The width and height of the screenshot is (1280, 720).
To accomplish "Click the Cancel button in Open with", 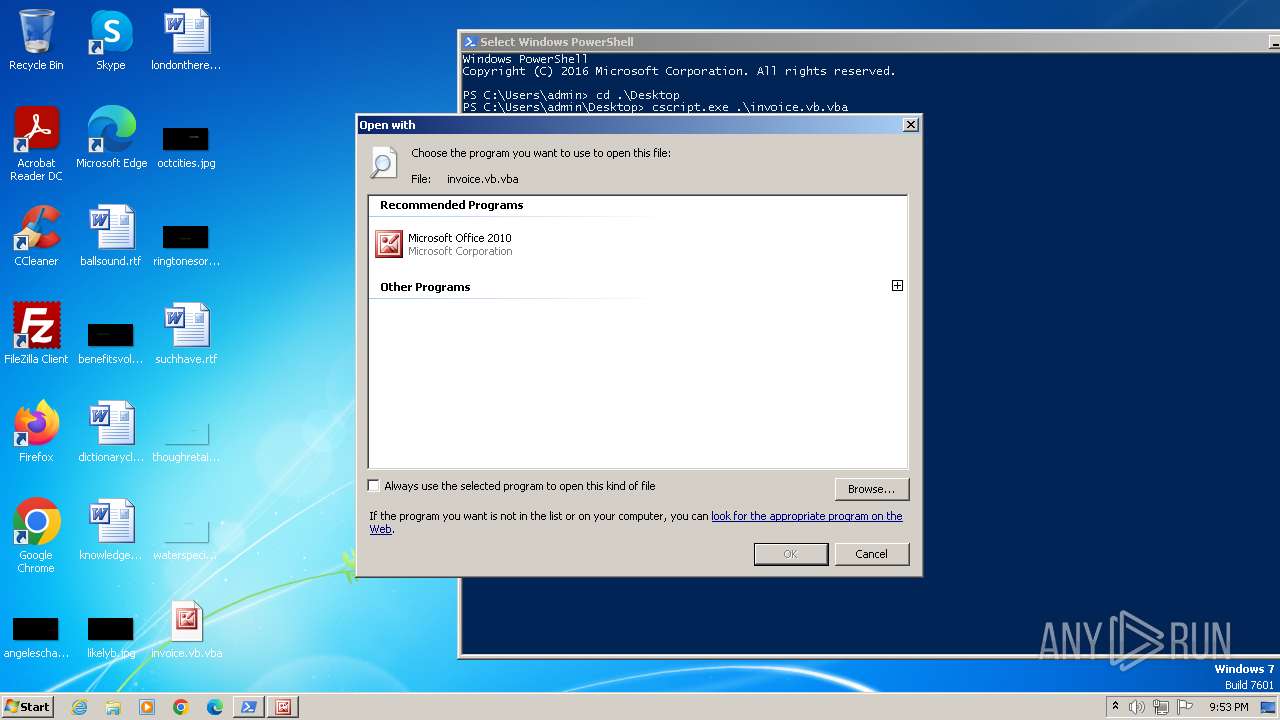I will (x=871, y=554).
